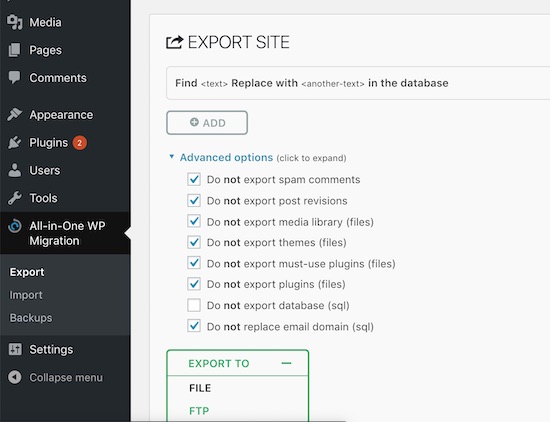Uncheck Do not export plugins (files)
Image resolution: width=550 pixels, height=422 pixels.
[x=194, y=284]
